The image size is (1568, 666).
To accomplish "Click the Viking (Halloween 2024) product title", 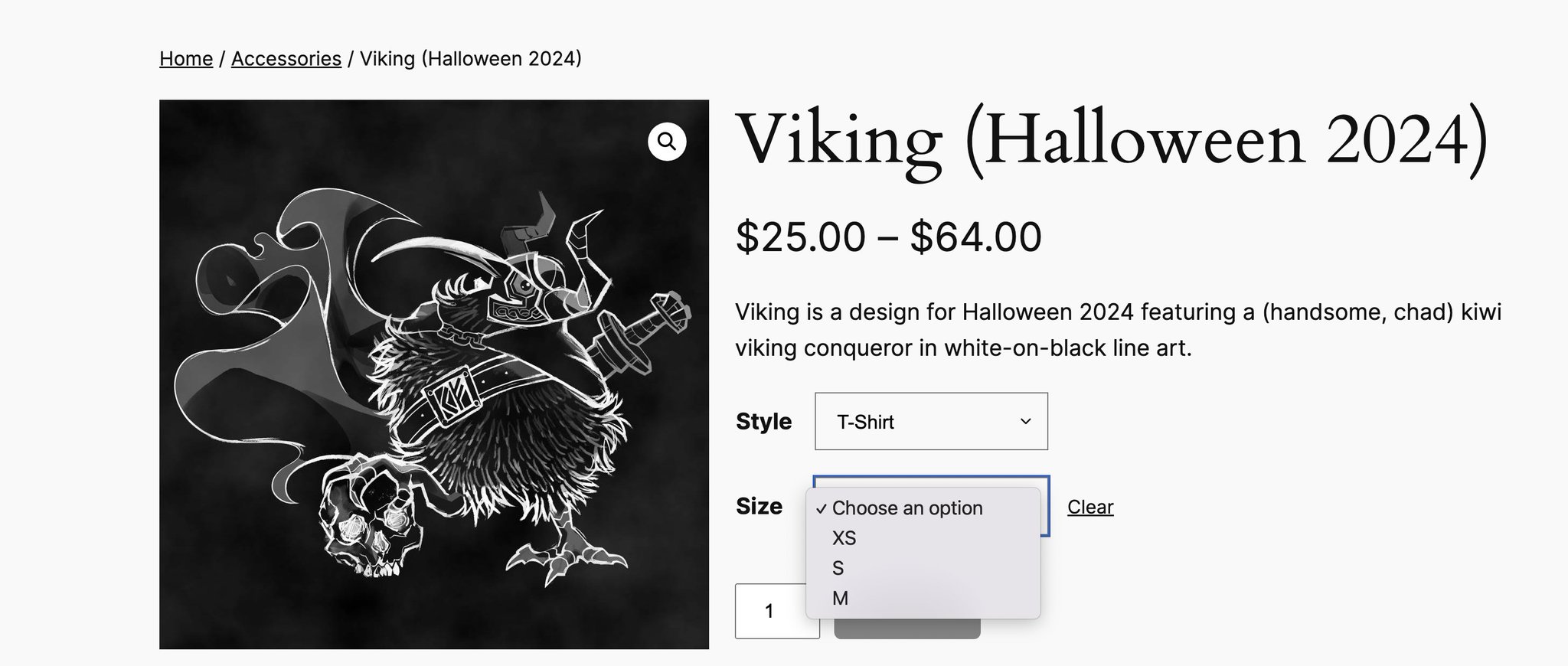I will tap(1111, 140).
